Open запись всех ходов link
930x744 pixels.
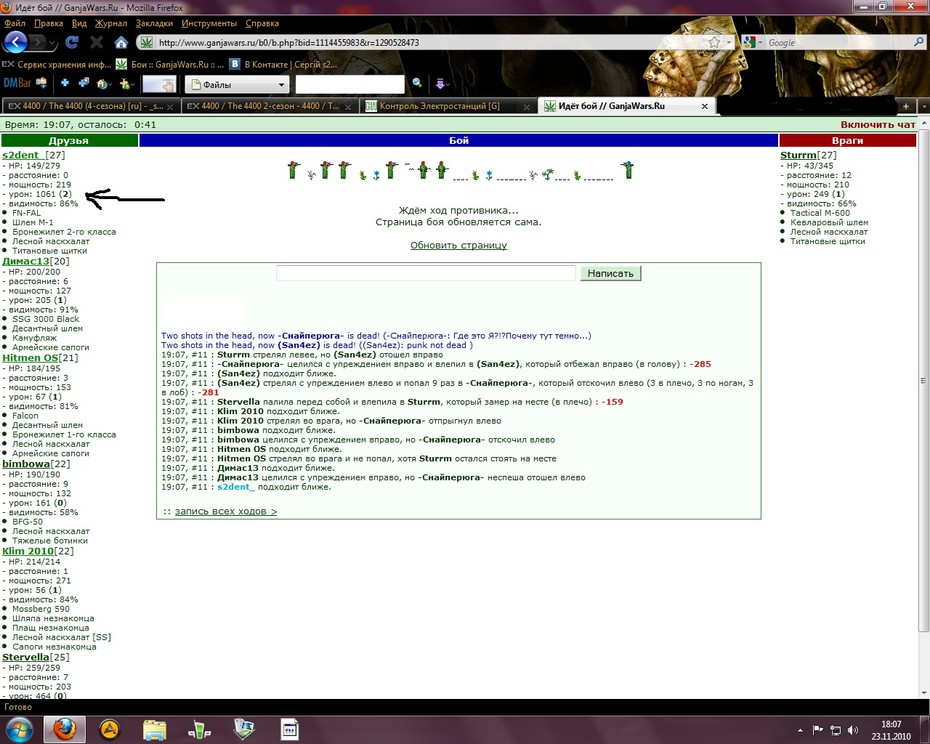225,511
